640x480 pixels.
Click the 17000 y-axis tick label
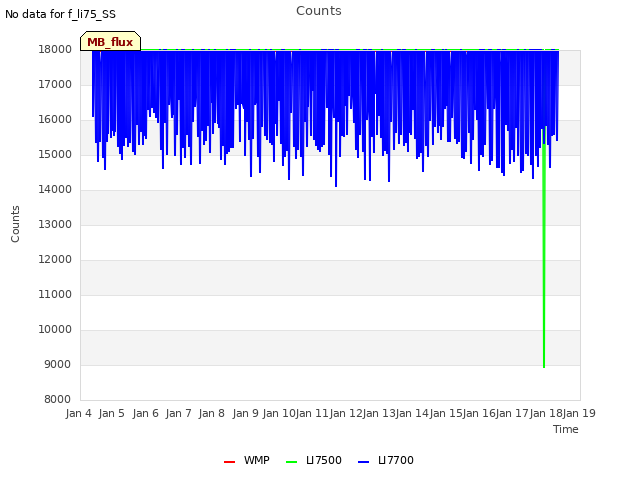point(55,84)
